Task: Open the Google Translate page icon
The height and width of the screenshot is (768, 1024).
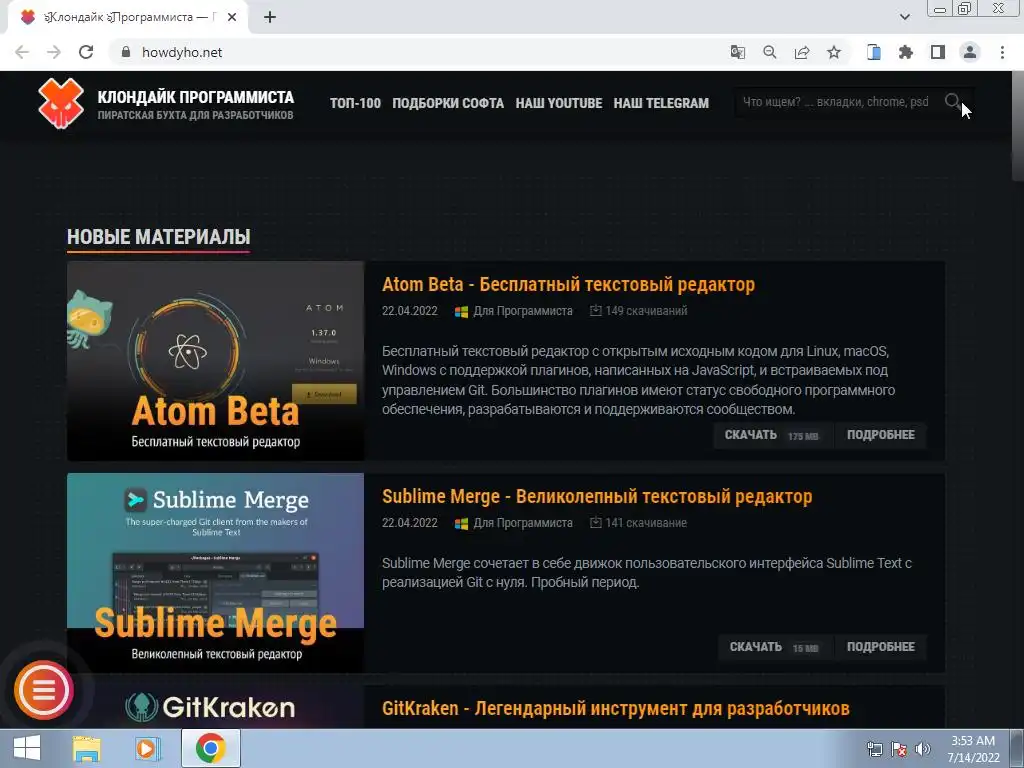Action: (x=738, y=52)
